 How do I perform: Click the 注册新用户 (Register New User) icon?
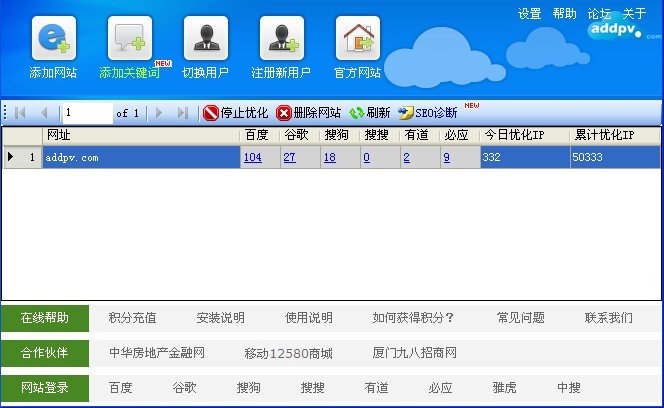282,38
